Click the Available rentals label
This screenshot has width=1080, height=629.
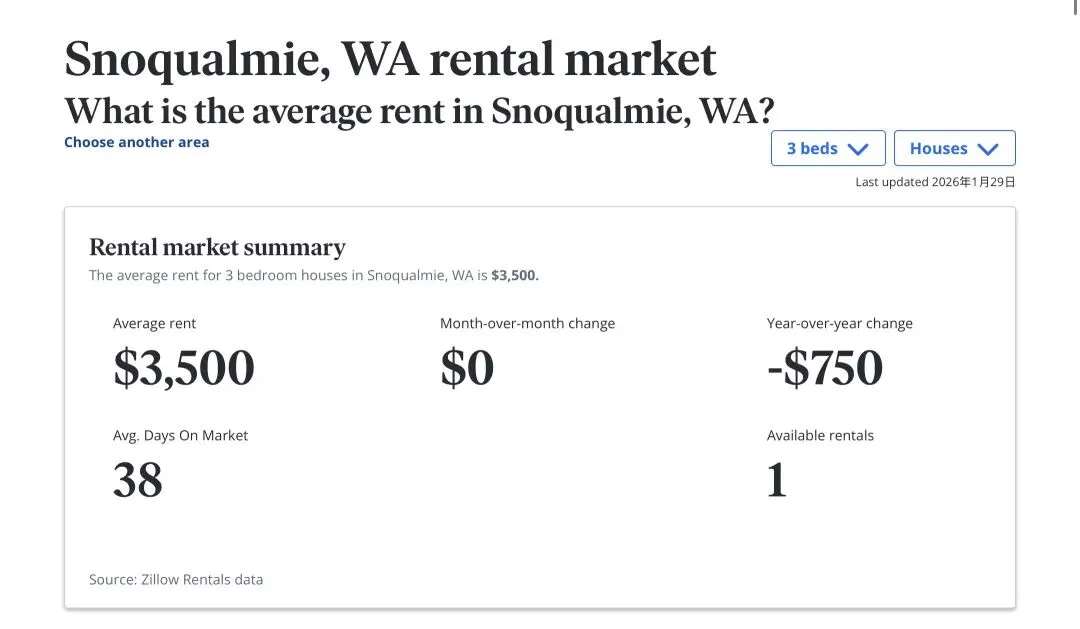820,435
